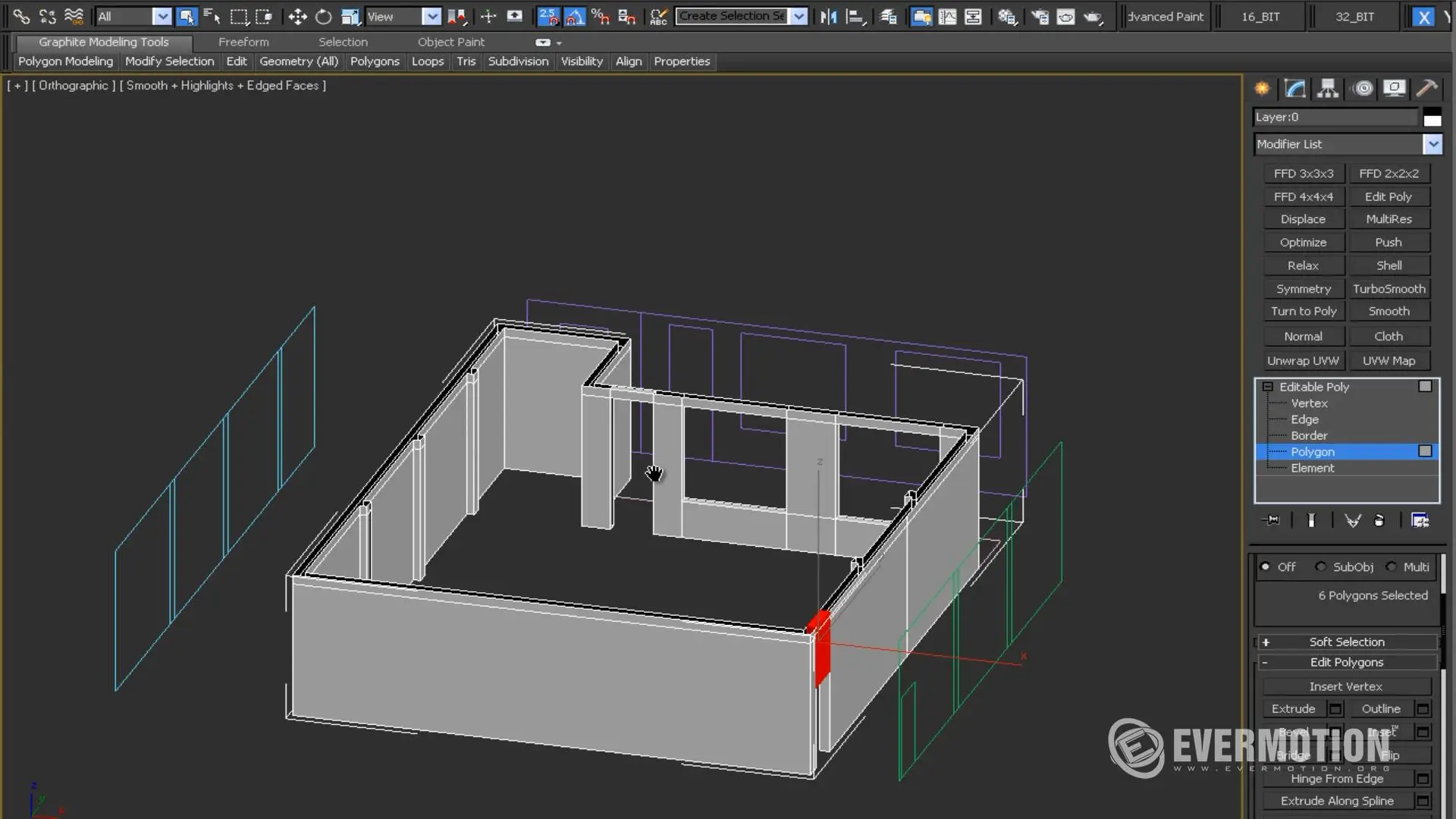Open the Schematic View icon
This screenshot has height=819, width=1456.
point(974,16)
